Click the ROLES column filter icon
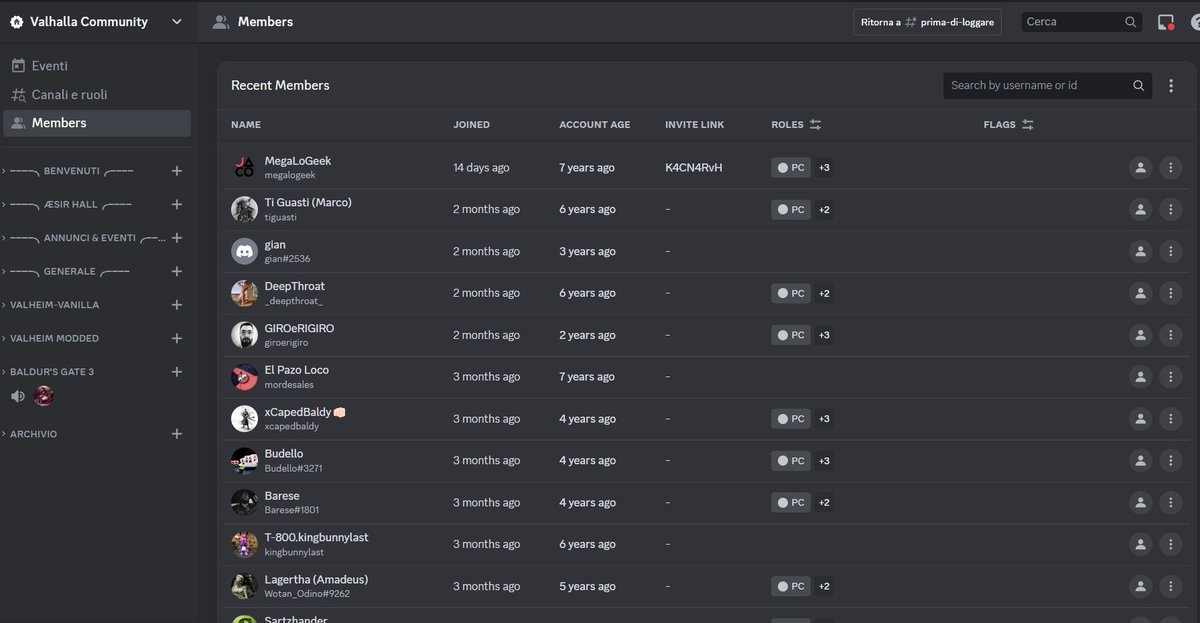This screenshot has width=1200, height=623. point(816,124)
